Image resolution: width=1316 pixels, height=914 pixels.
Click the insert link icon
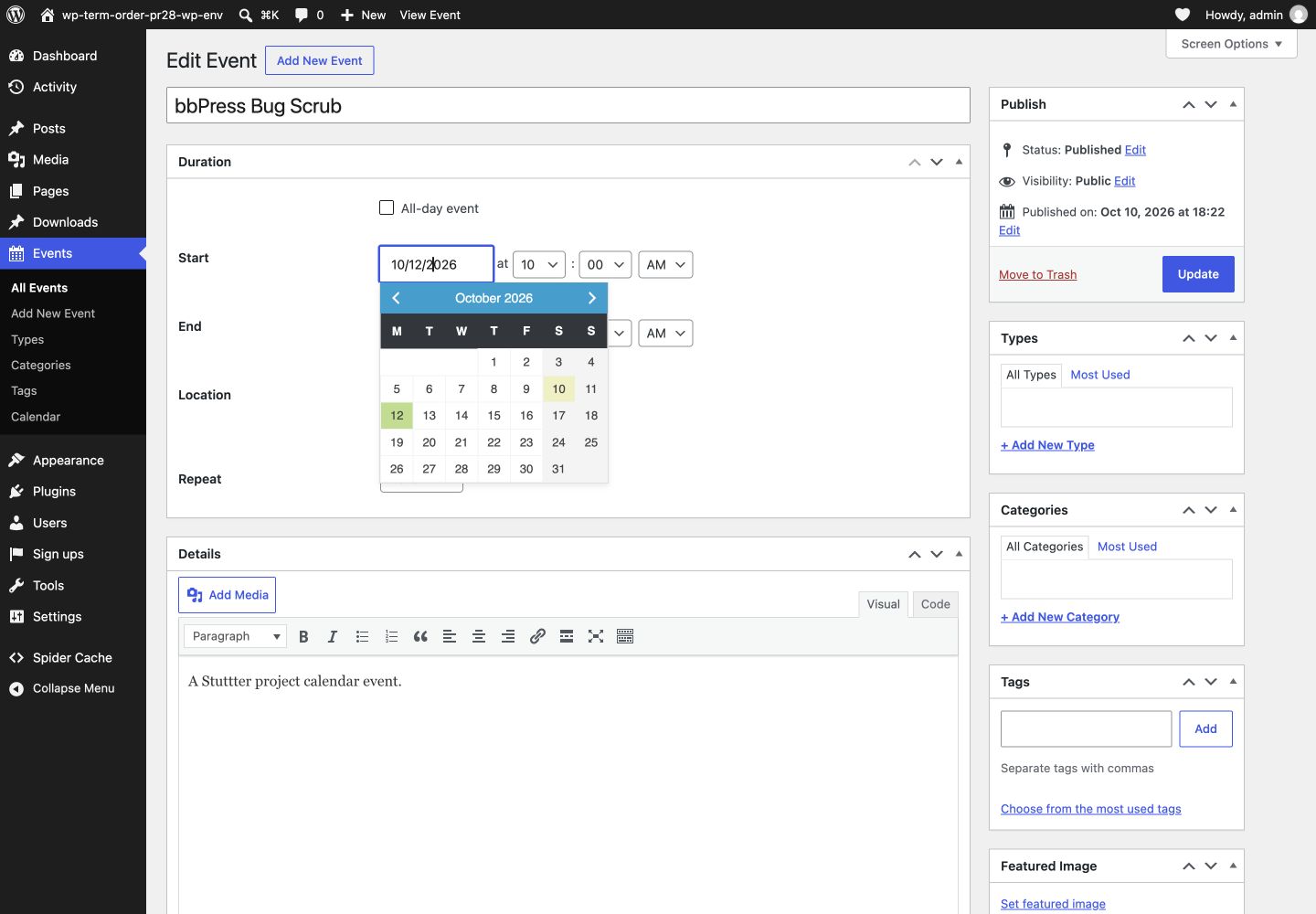537,636
